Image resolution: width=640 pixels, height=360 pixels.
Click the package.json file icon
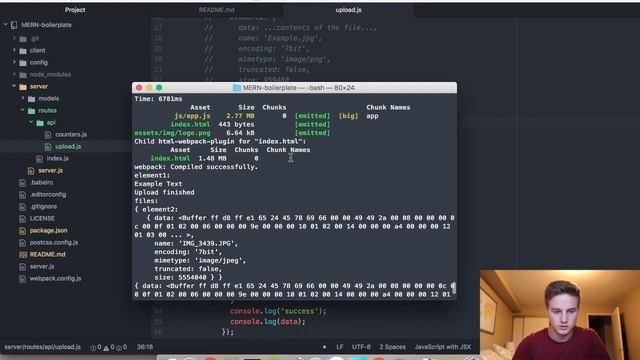(22, 231)
